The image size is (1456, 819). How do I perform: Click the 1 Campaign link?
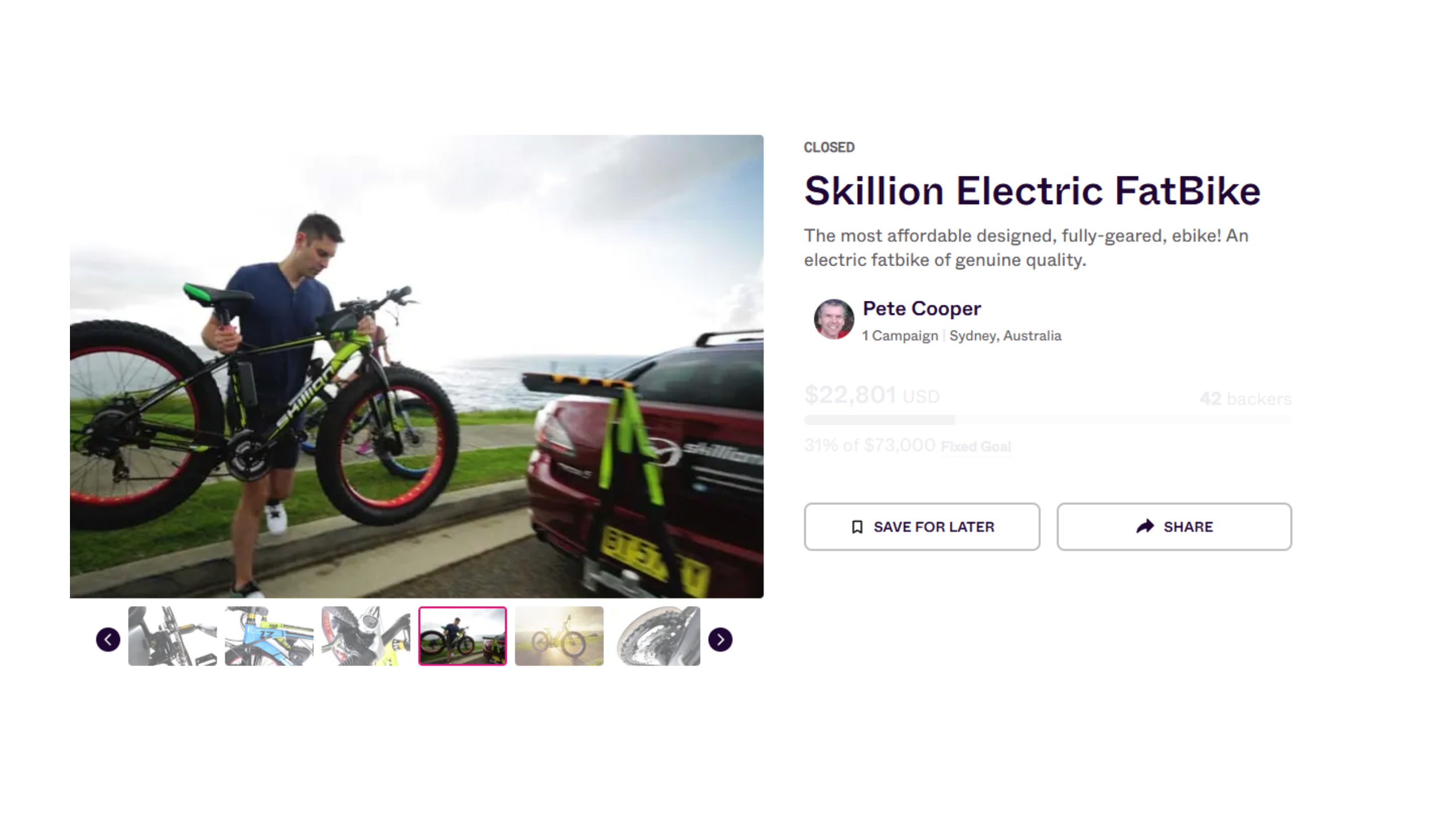[900, 336]
